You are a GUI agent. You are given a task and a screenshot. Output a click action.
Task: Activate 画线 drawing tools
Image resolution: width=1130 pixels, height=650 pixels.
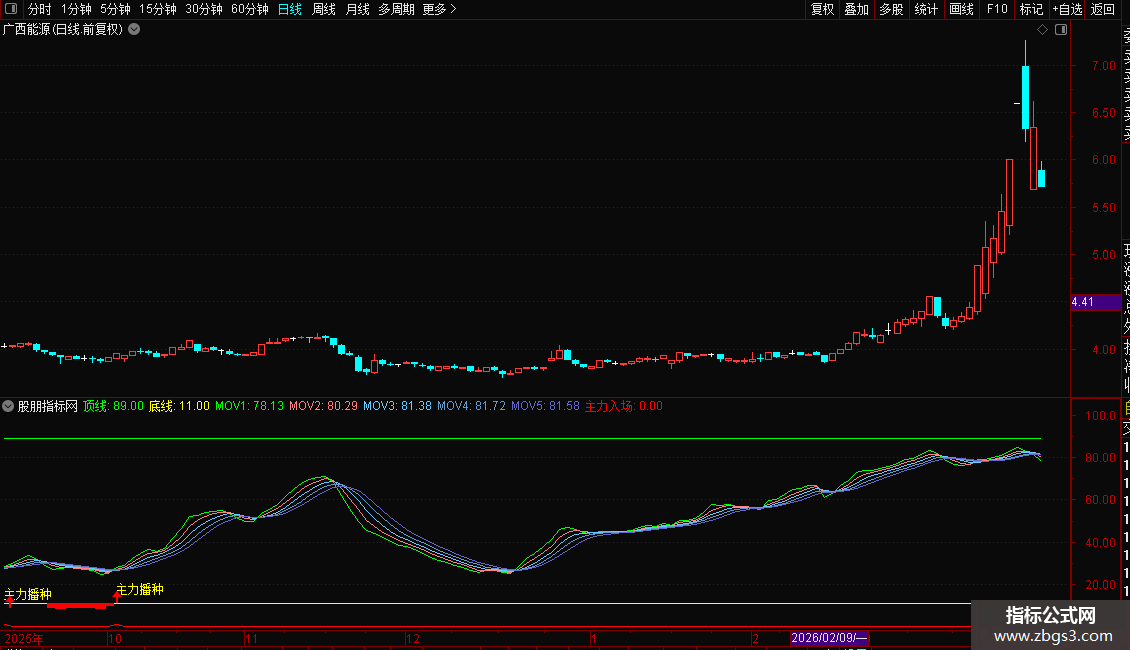coord(961,9)
